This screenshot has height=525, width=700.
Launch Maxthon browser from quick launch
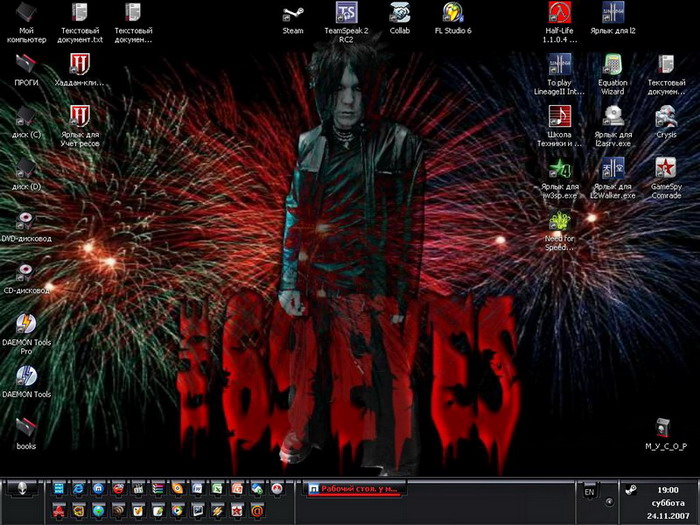pyautogui.click(x=99, y=489)
